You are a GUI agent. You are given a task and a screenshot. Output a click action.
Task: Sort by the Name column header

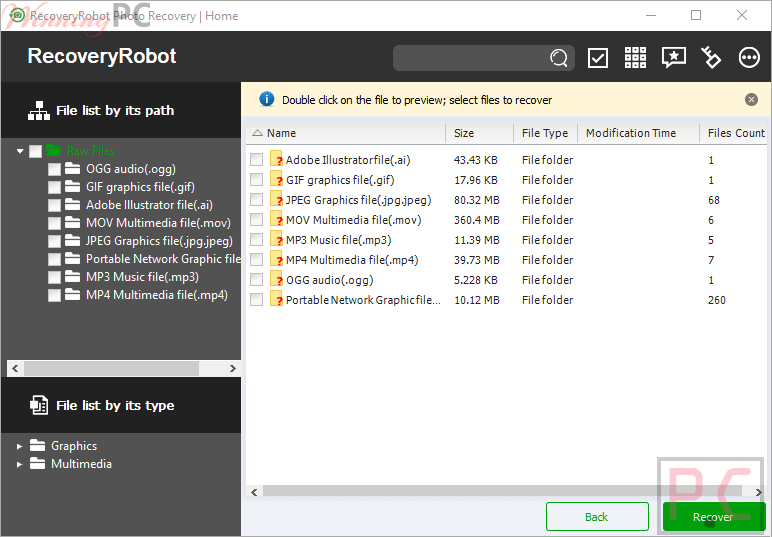coord(346,133)
